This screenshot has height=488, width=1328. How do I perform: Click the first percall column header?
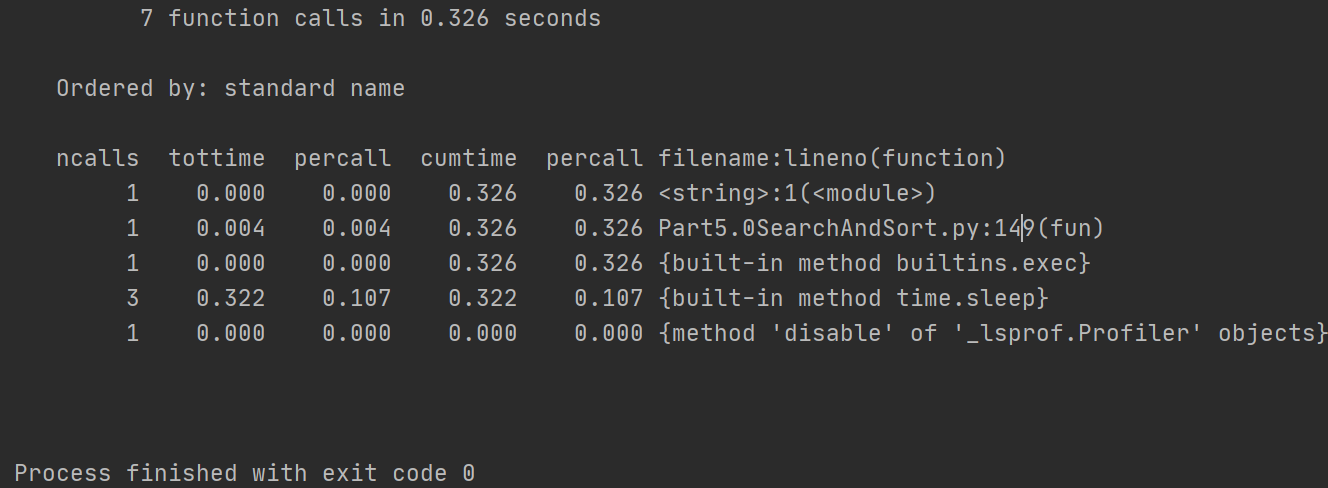point(343,158)
